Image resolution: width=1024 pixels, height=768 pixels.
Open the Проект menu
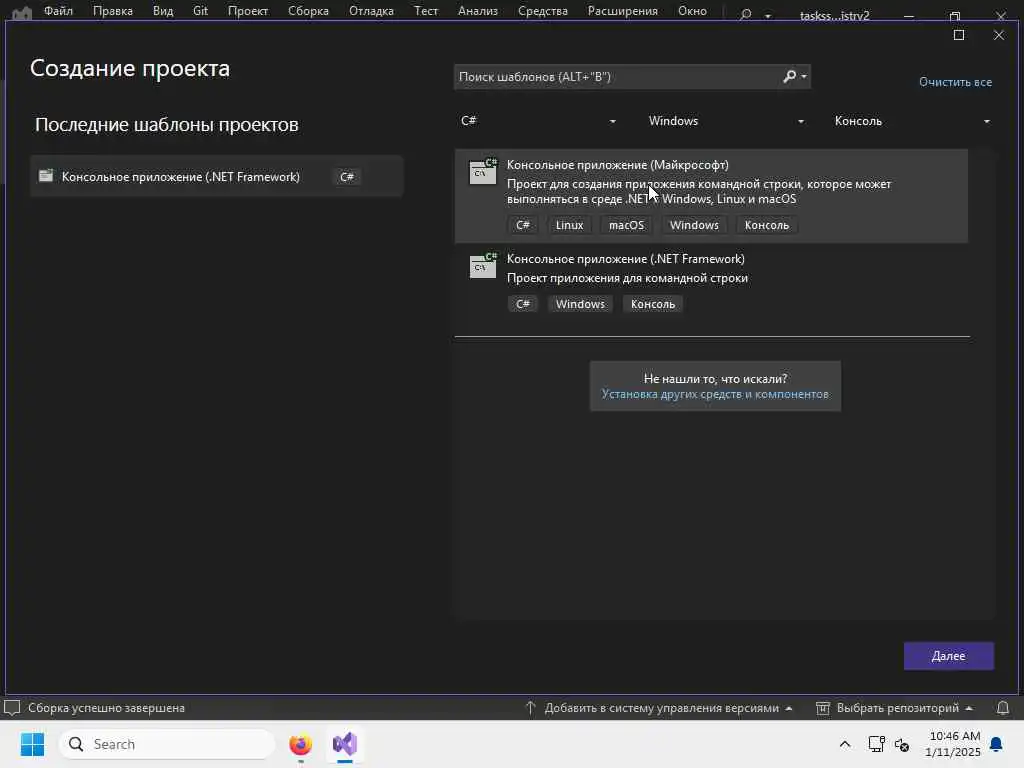tap(248, 11)
